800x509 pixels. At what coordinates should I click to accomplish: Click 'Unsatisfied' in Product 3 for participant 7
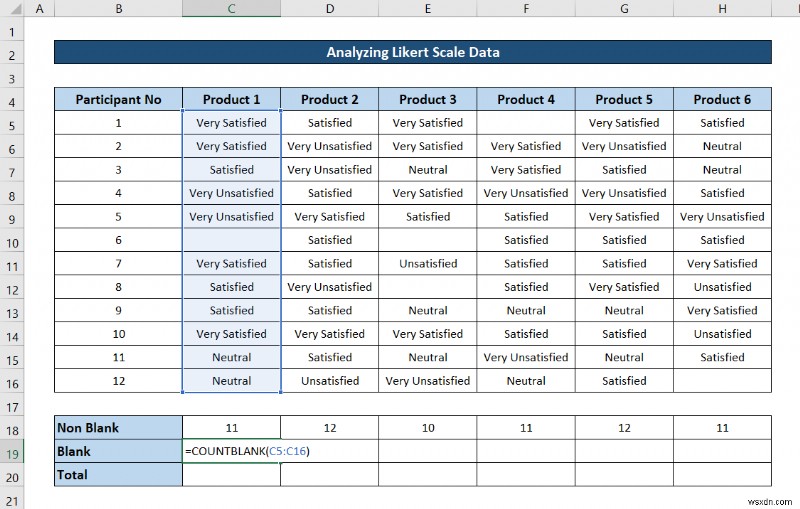point(428,263)
